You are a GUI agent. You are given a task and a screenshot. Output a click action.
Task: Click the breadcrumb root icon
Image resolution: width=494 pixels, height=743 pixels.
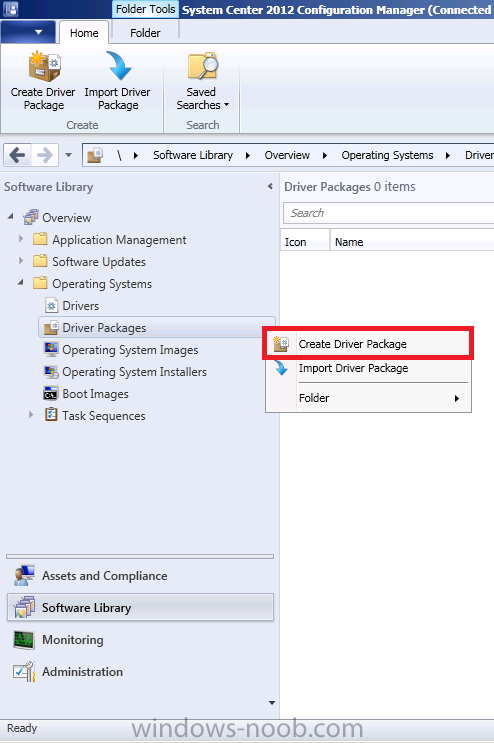pos(95,155)
